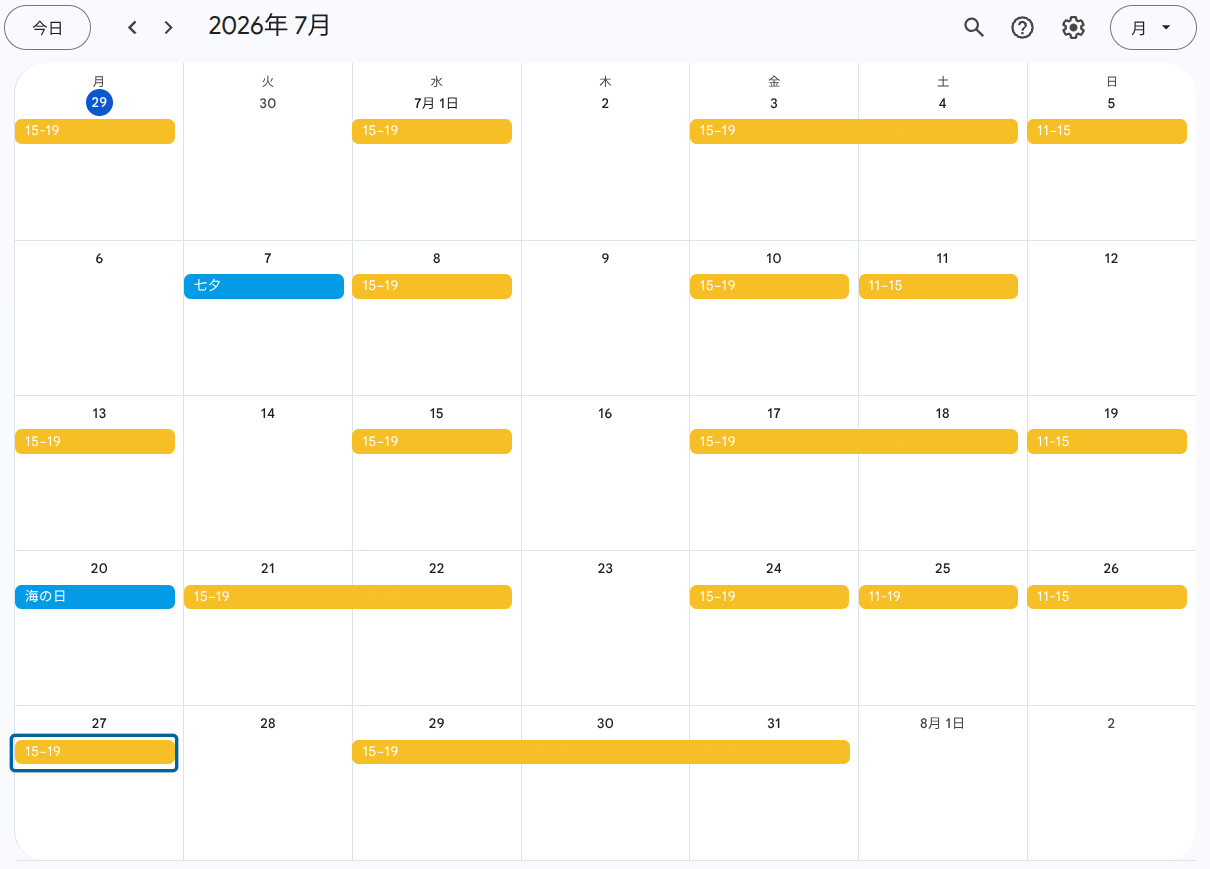Open the 月 view switcher dropdown
The width and height of the screenshot is (1210, 869).
[1153, 28]
